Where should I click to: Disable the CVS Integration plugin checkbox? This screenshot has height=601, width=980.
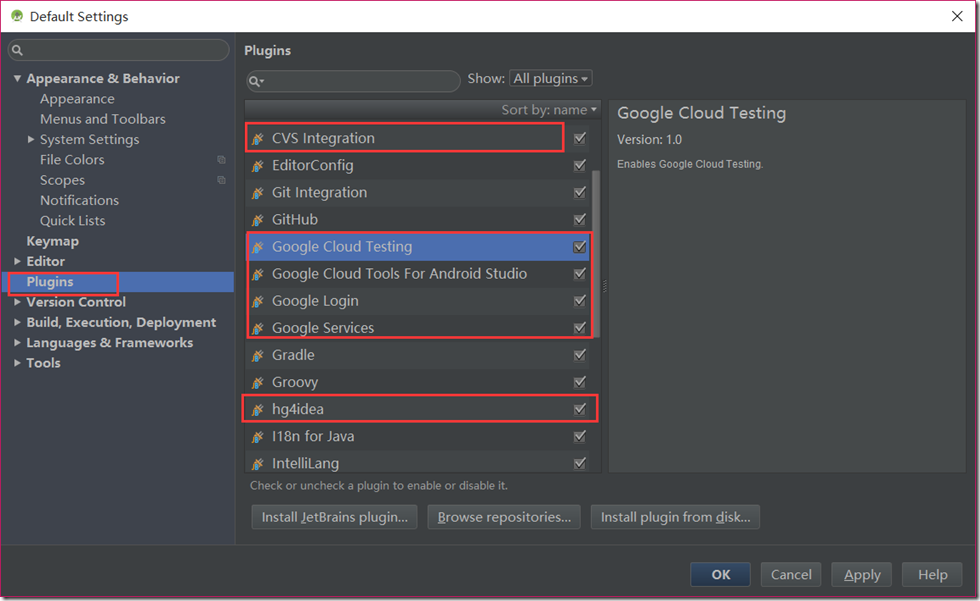point(580,138)
